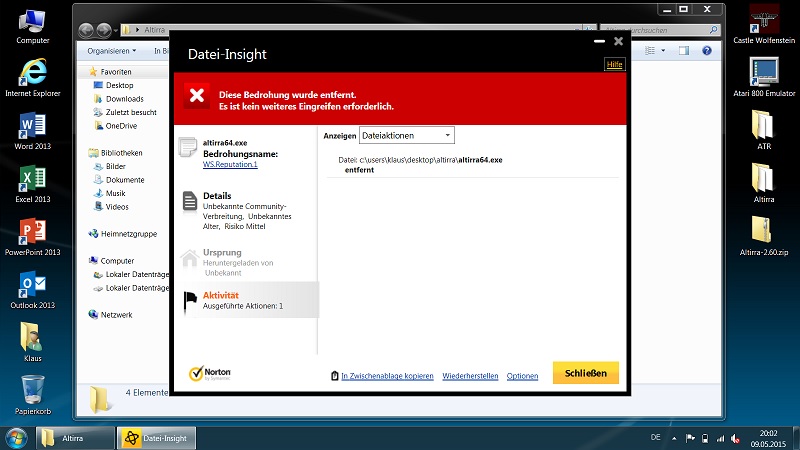The width and height of the screenshot is (800, 450).
Task: Open the Altirra folder on desktop
Action: pyautogui.click(x=764, y=184)
